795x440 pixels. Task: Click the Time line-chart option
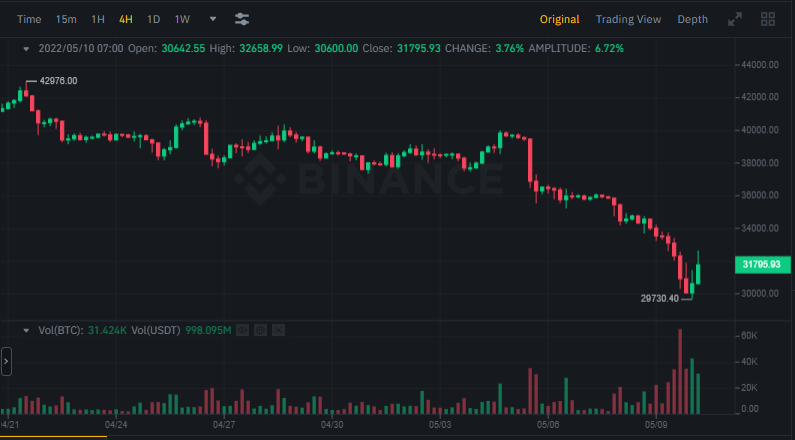29,19
